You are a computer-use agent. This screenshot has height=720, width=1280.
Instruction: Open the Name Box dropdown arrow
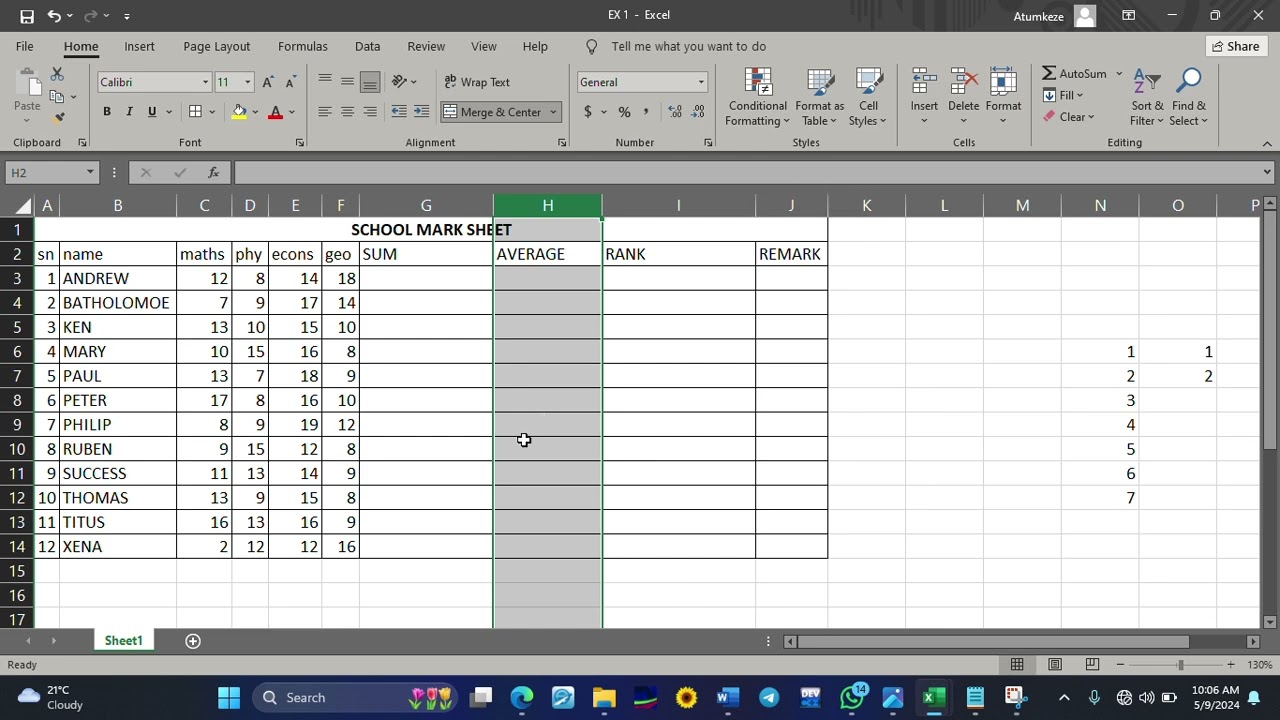[x=90, y=173]
